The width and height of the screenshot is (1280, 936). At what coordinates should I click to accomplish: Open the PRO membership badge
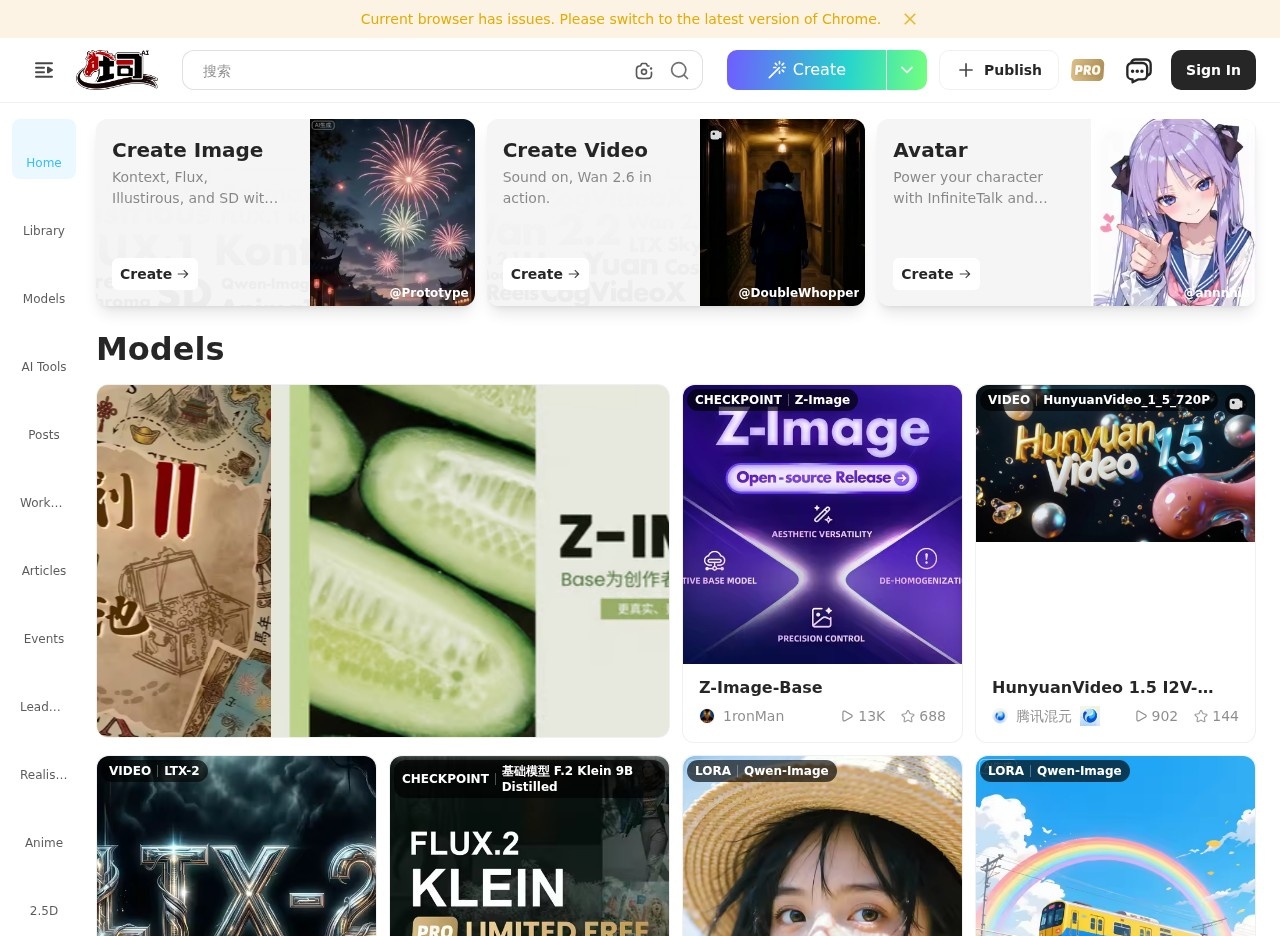(x=1087, y=70)
